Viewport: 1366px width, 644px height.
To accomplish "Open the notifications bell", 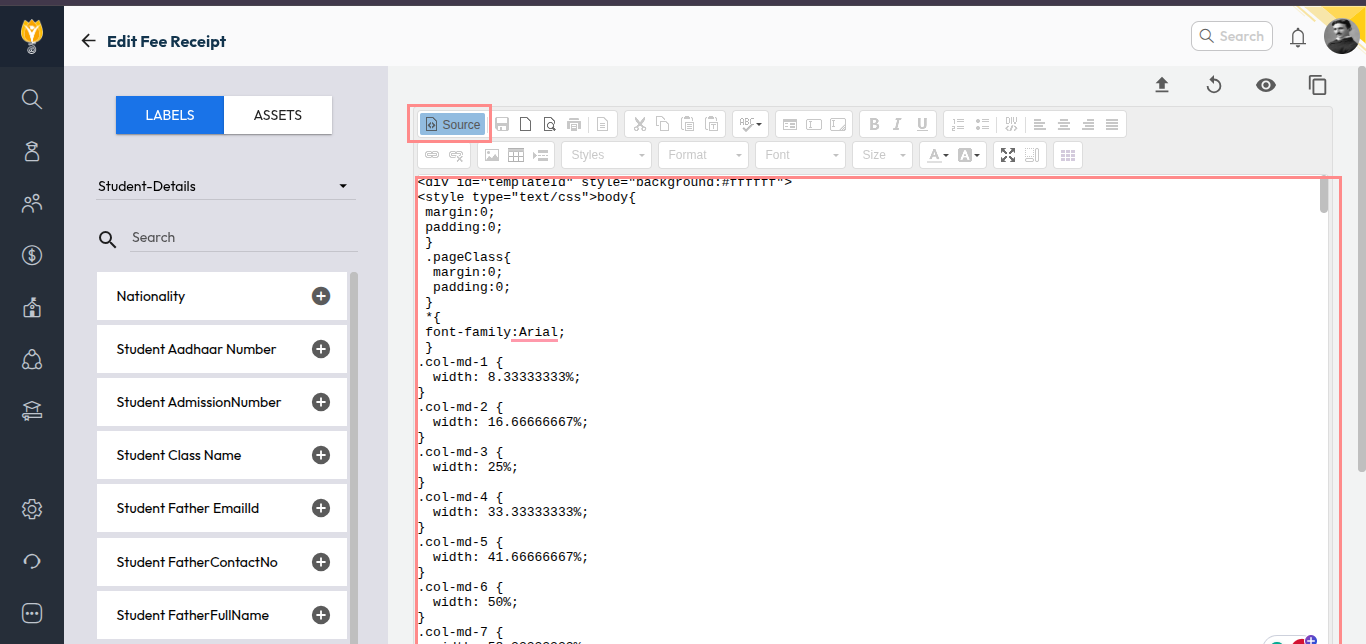I will [1298, 38].
